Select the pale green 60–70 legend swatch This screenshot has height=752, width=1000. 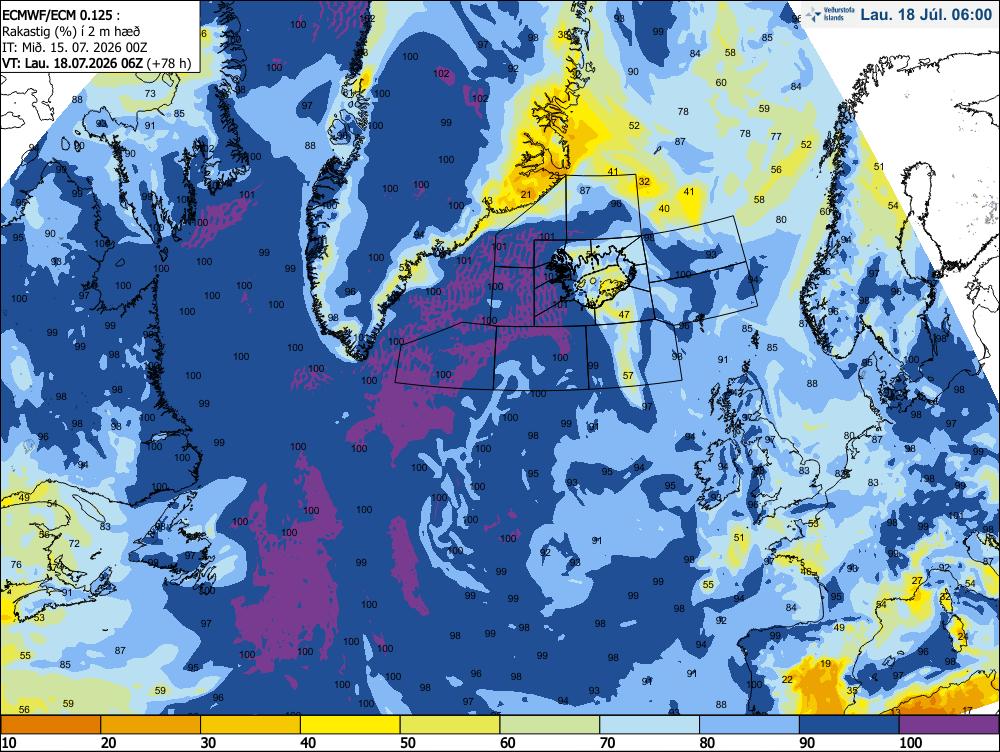click(550, 725)
